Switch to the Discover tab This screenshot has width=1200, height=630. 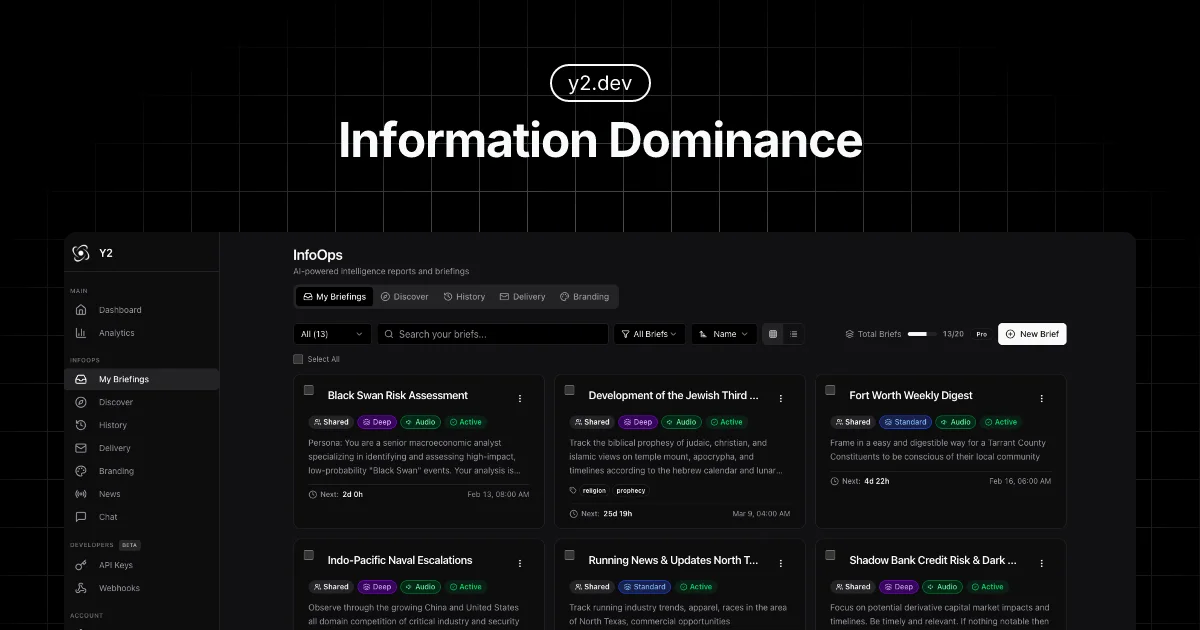click(x=404, y=297)
